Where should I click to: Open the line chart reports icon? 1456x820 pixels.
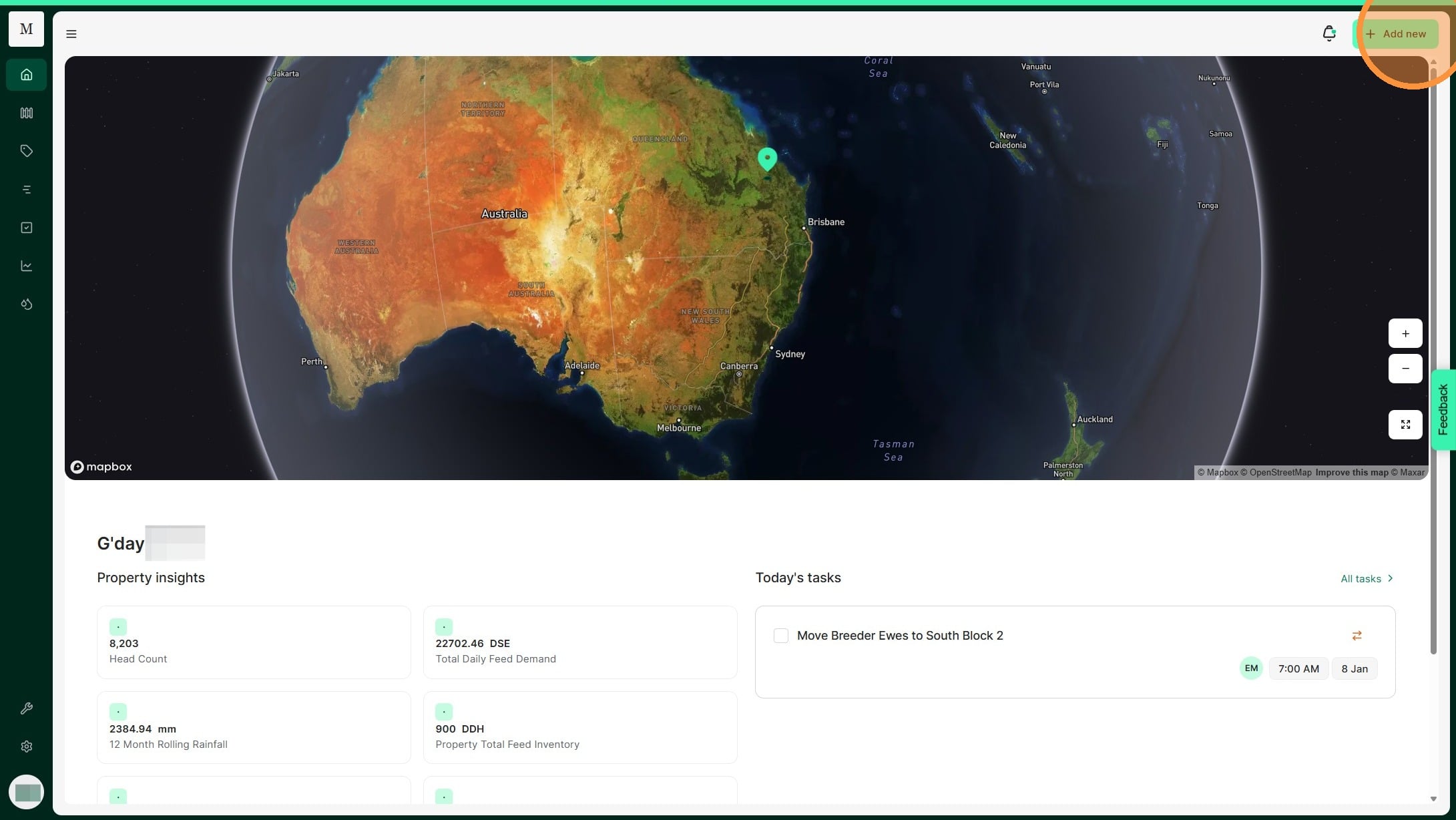pyautogui.click(x=26, y=266)
